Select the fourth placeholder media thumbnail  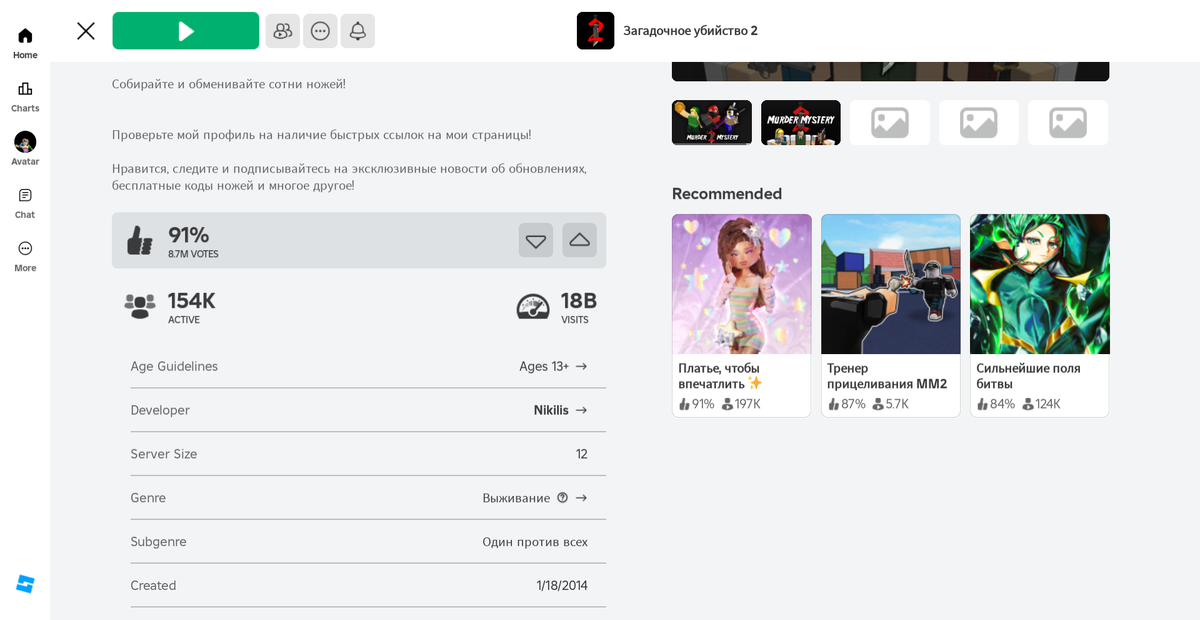979,122
